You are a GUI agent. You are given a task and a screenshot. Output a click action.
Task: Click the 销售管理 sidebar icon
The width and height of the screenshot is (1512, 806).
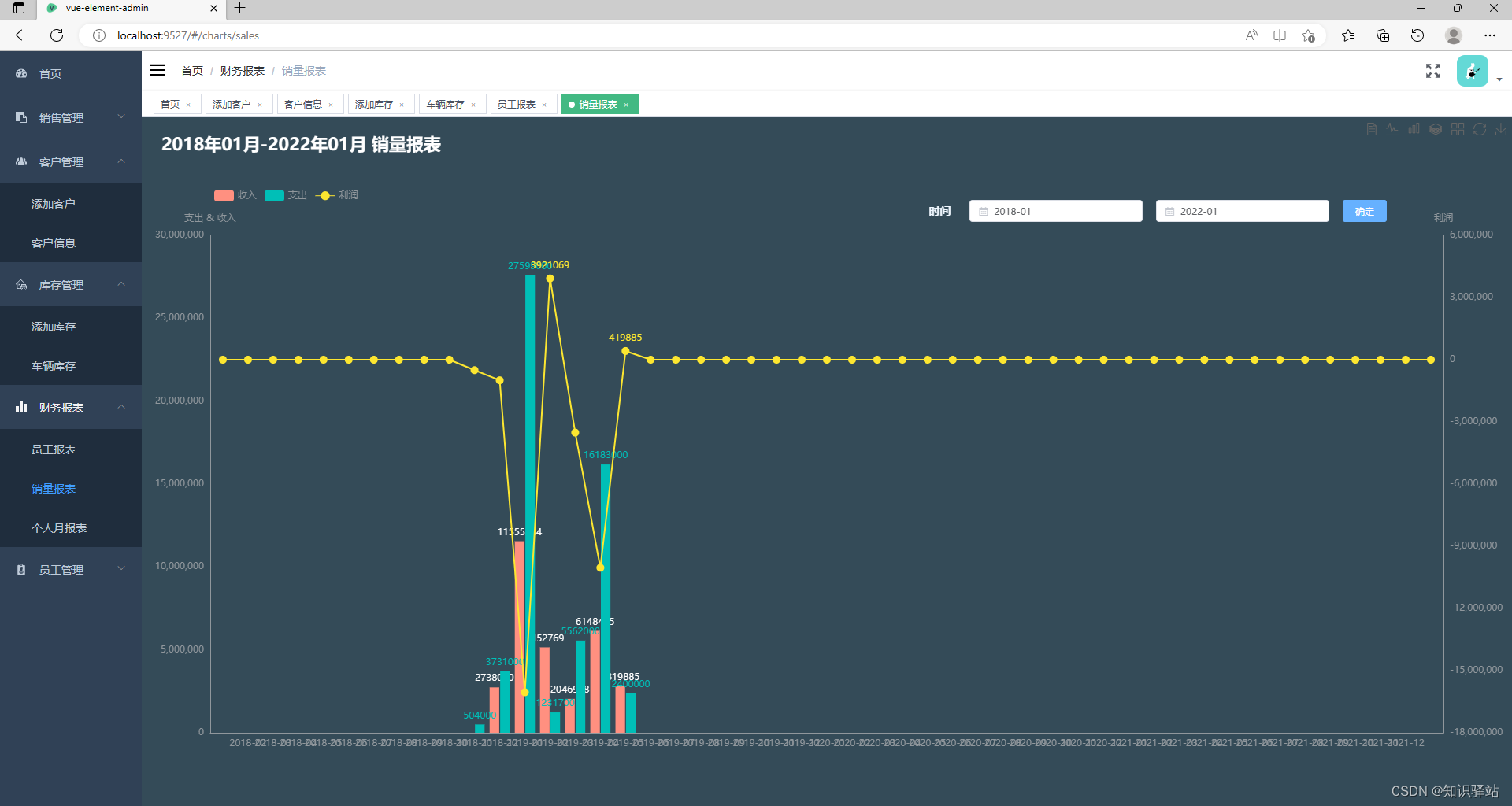(x=21, y=117)
